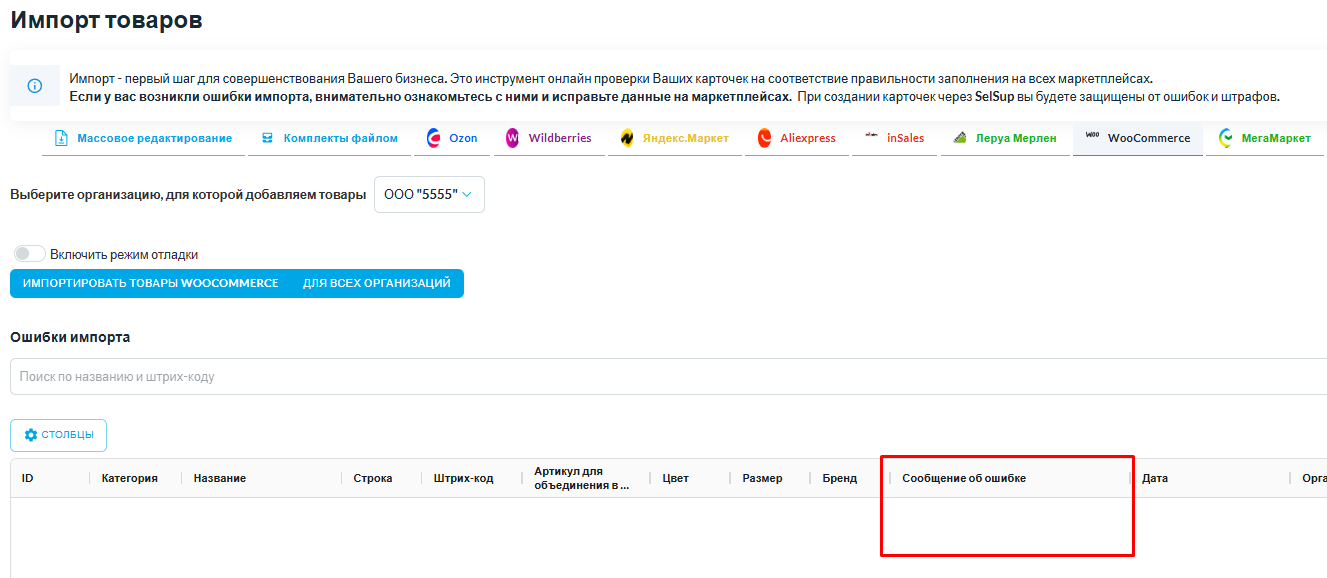Click the Штрих-код column header
This screenshot has height=578, width=1327.
[x=464, y=478]
